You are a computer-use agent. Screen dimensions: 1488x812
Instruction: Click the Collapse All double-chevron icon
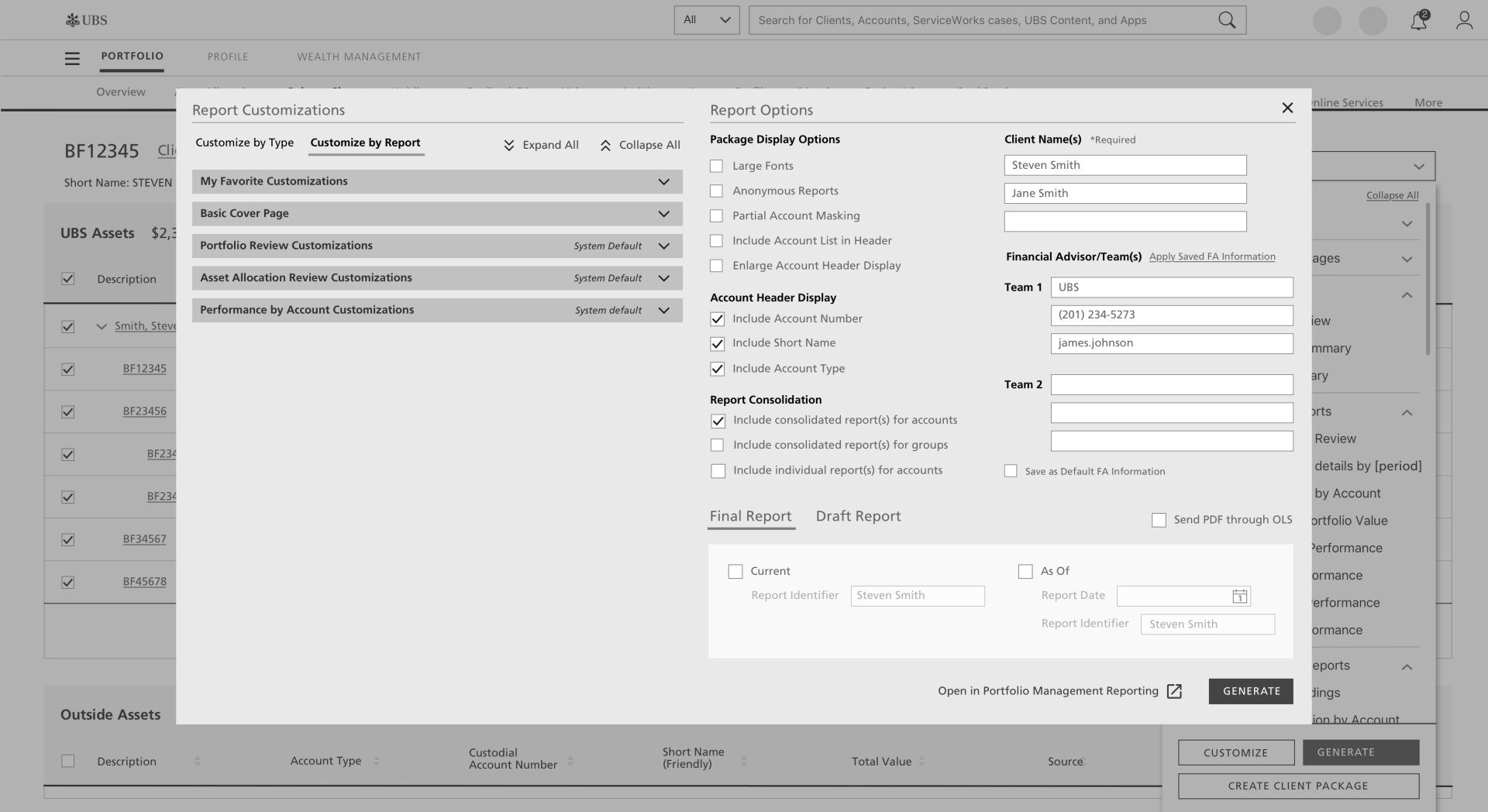click(605, 145)
